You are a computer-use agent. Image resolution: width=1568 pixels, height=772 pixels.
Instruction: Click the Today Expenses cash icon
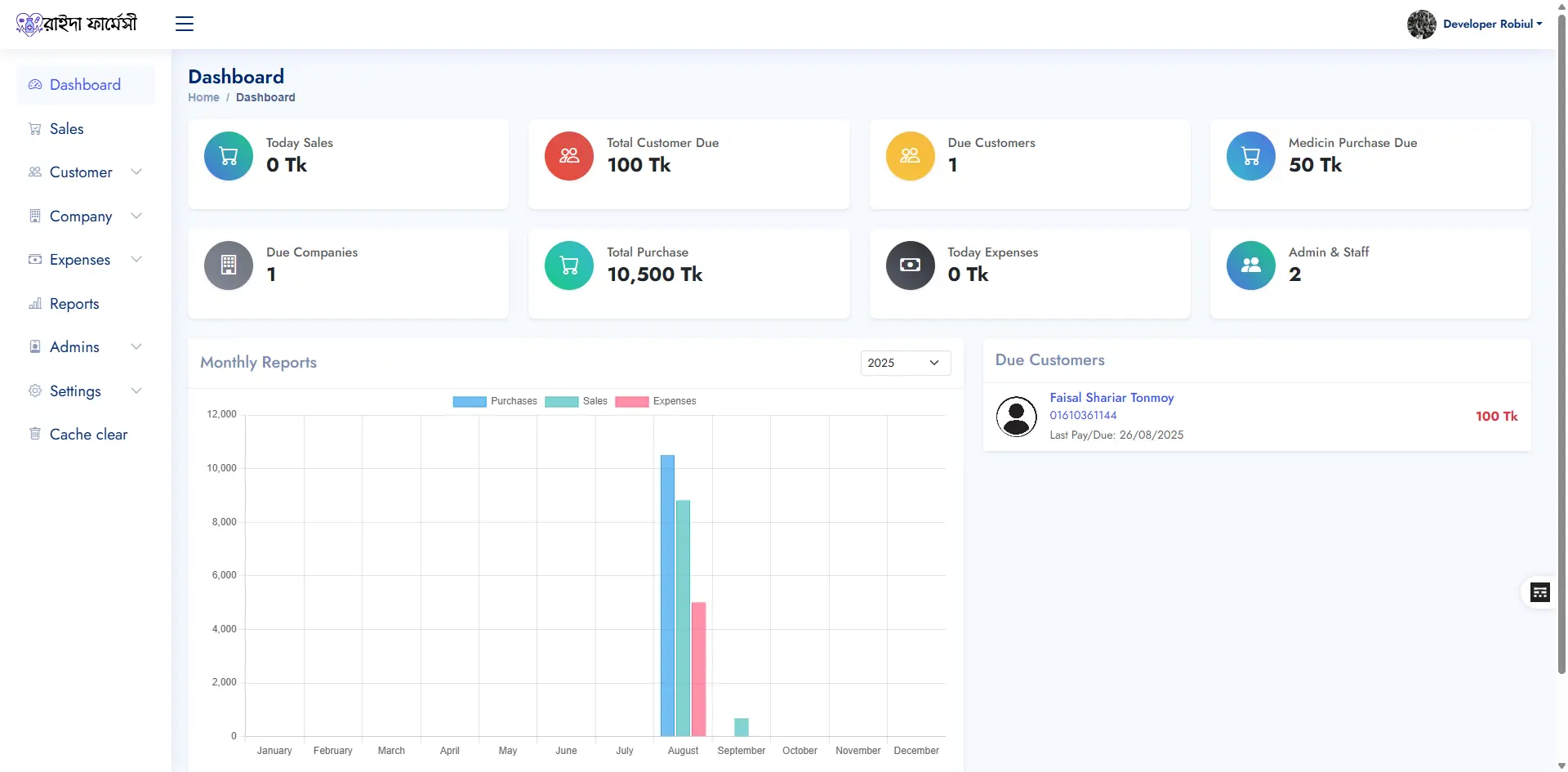coord(910,266)
